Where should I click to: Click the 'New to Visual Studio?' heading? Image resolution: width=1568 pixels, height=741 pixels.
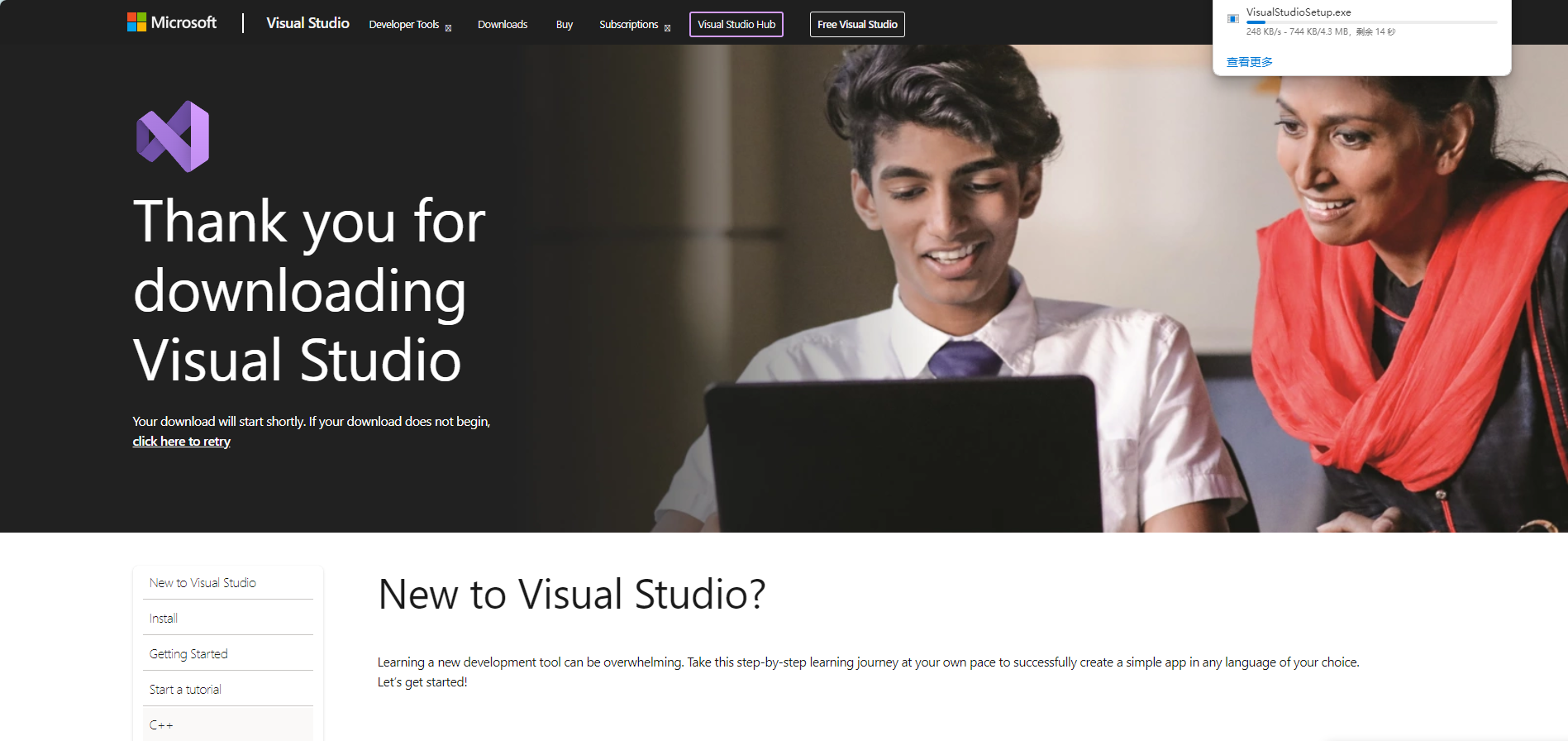[x=571, y=595]
